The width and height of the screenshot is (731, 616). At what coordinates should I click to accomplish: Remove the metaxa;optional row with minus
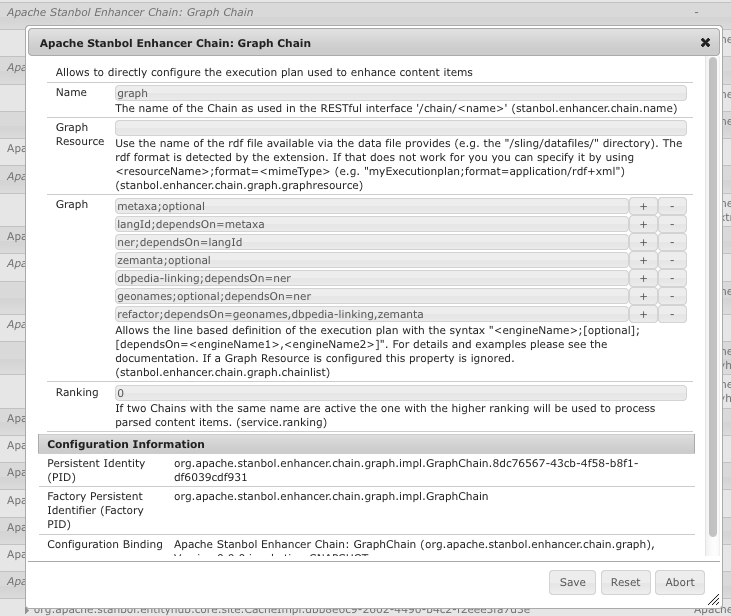click(672, 206)
